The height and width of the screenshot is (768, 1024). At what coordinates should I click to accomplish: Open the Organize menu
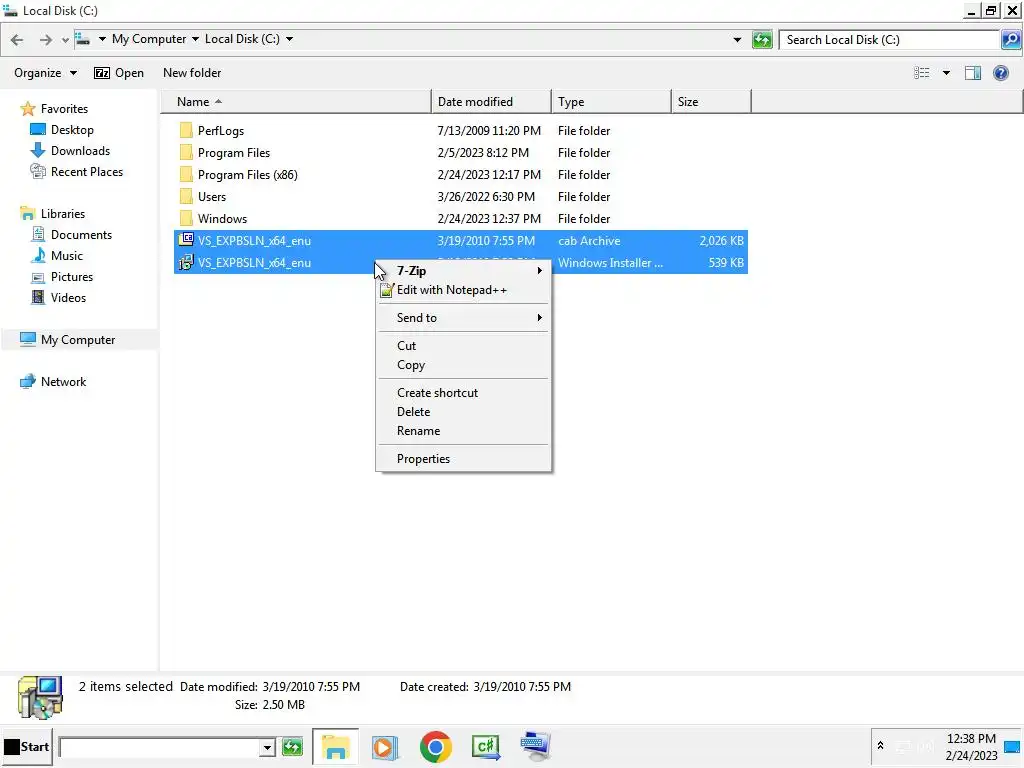(45, 73)
